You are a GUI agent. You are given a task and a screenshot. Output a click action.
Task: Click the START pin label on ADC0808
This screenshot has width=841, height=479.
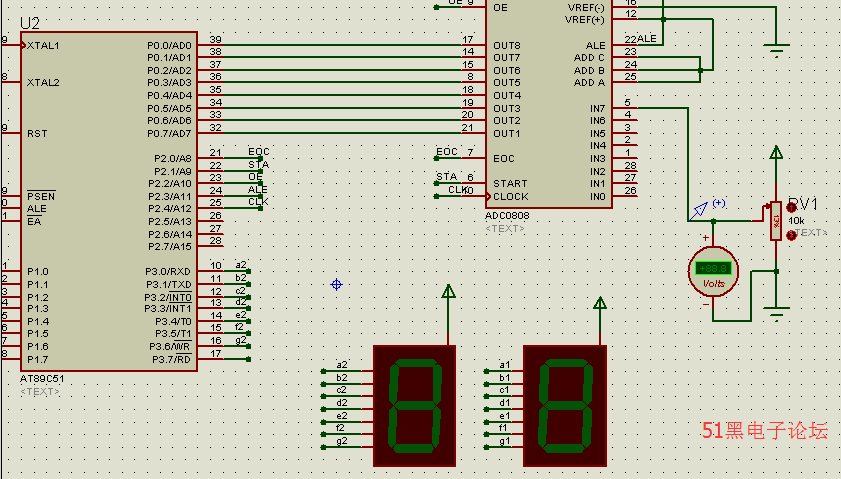click(x=510, y=183)
